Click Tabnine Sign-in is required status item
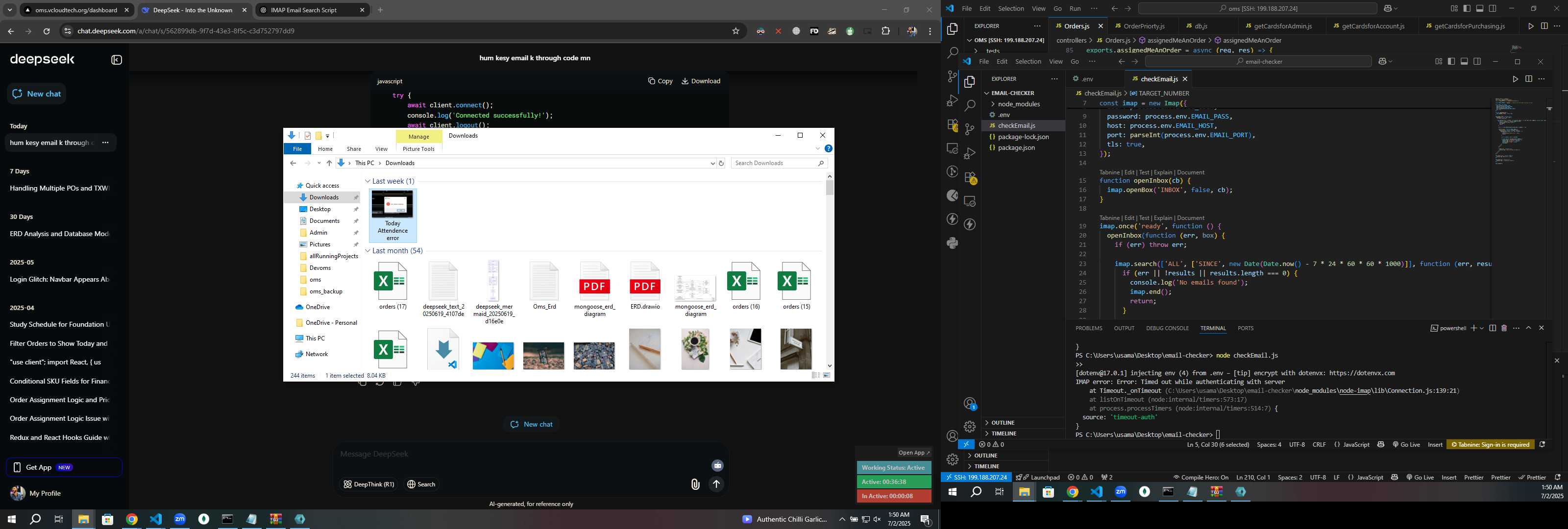The image size is (1568, 529). (1490, 445)
